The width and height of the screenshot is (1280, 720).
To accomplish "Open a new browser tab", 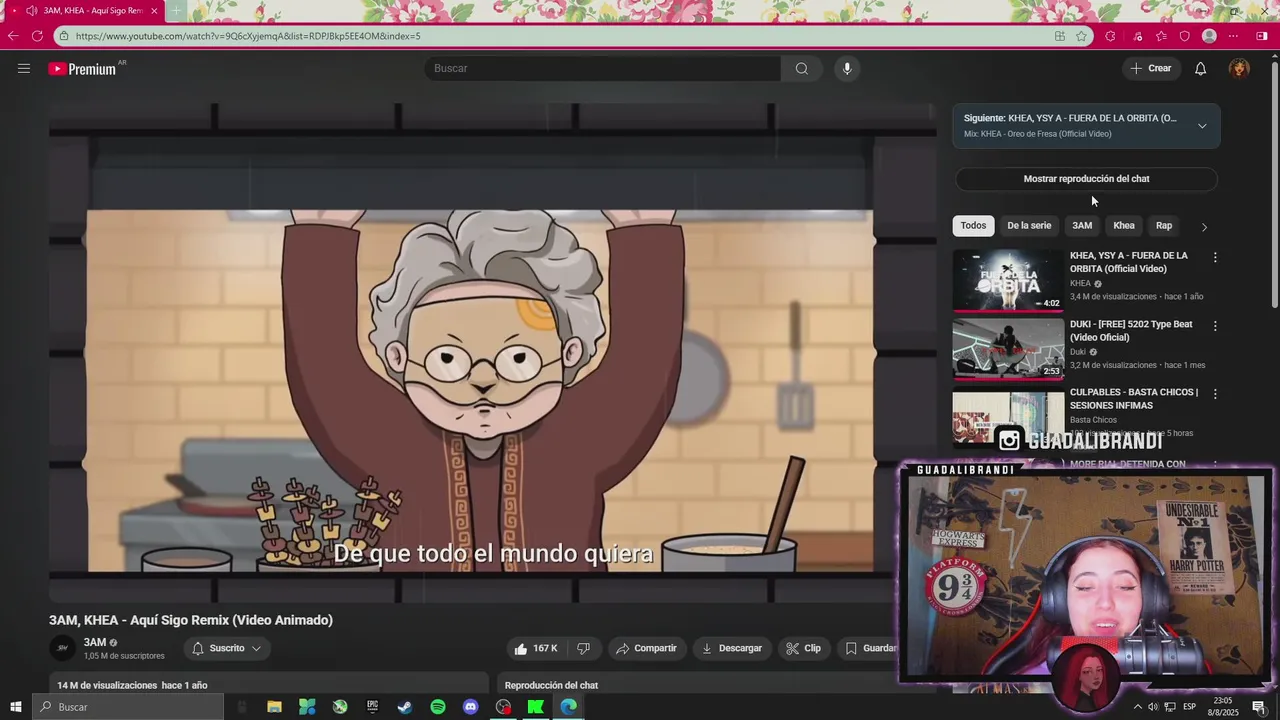I will (176, 11).
